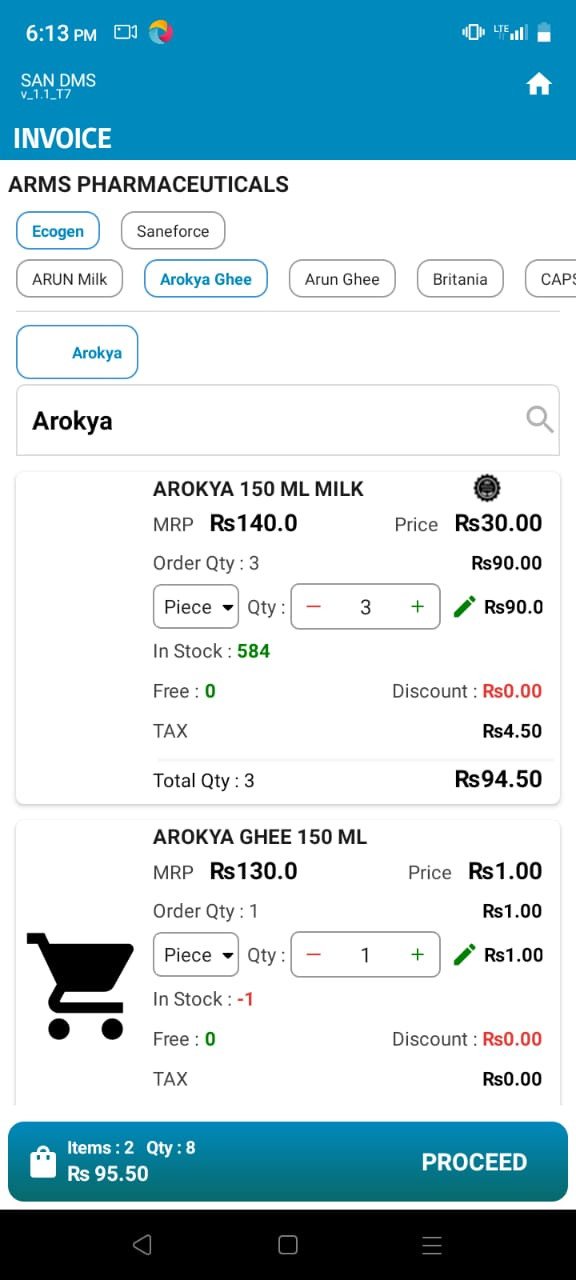This screenshot has height=1280, width=576.
Task: Tap the search magnifier icon
Action: click(x=539, y=419)
